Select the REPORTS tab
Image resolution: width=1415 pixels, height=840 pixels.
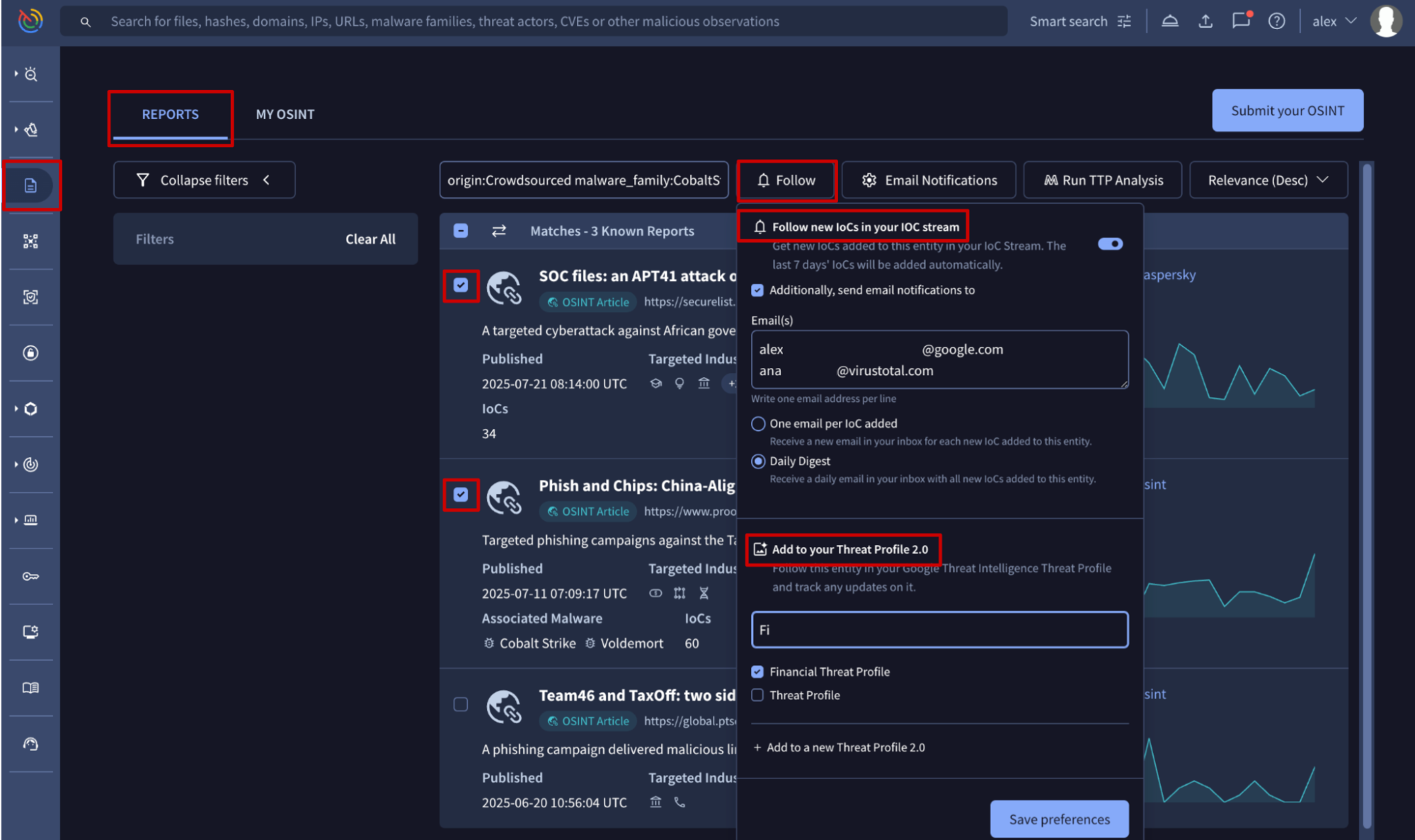click(170, 114)
